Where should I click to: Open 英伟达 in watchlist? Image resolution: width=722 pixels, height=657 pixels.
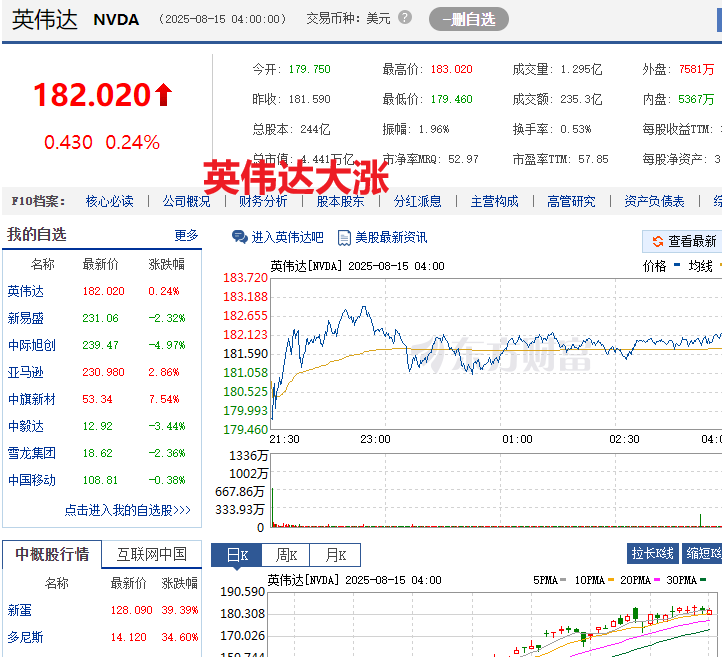coord(26,291)
